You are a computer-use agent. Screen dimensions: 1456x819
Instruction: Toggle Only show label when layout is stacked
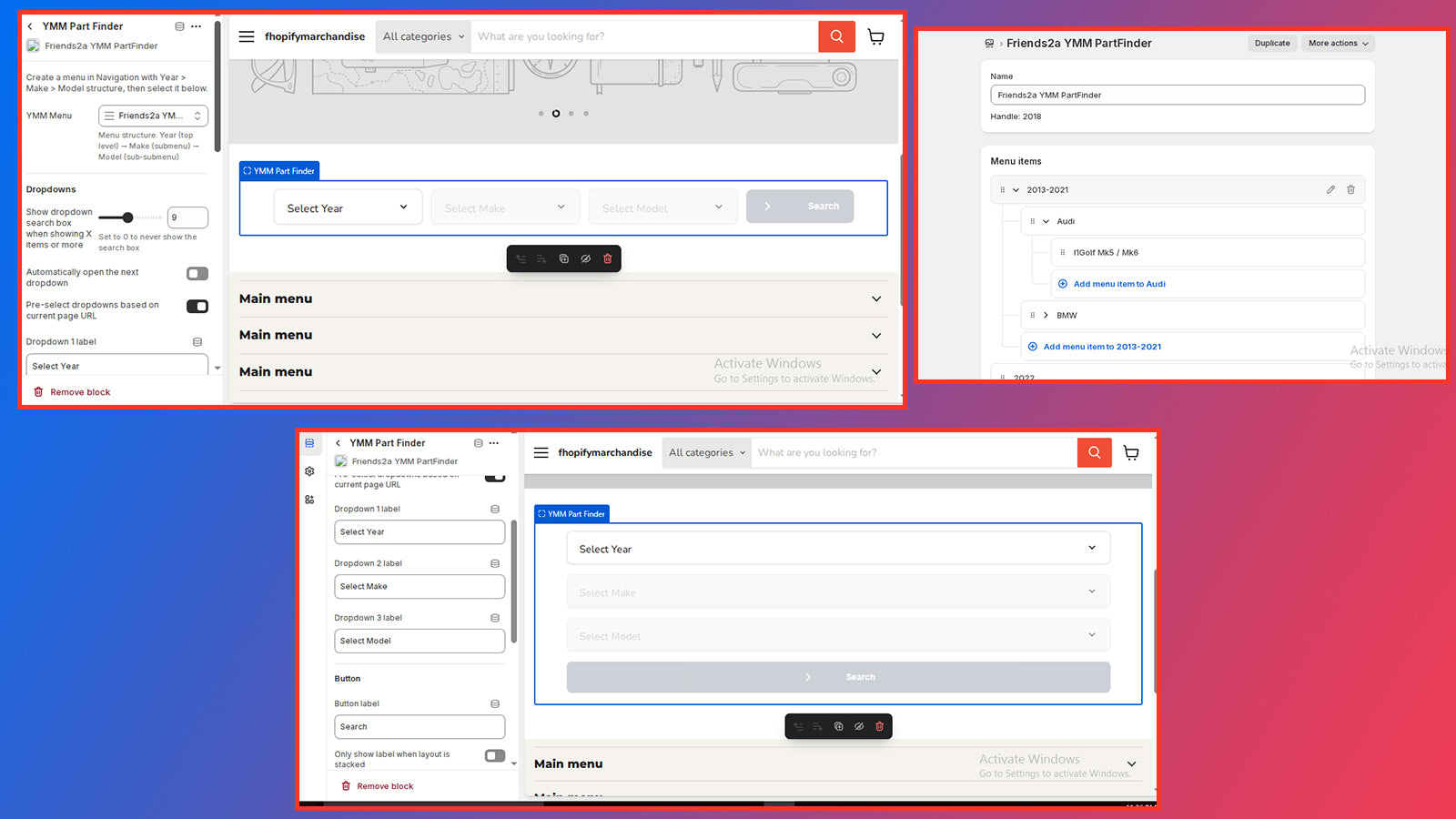pos(495,755)
